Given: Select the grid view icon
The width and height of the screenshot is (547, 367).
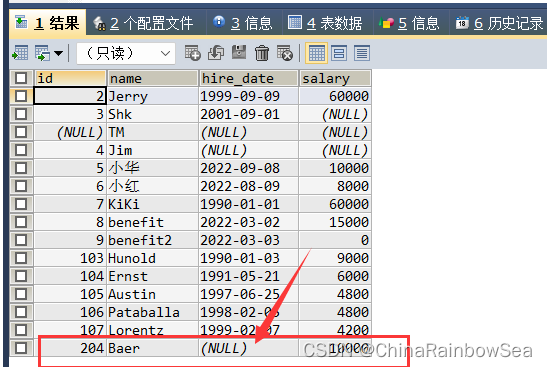Looking at the screenshot, I should point(316,53).
